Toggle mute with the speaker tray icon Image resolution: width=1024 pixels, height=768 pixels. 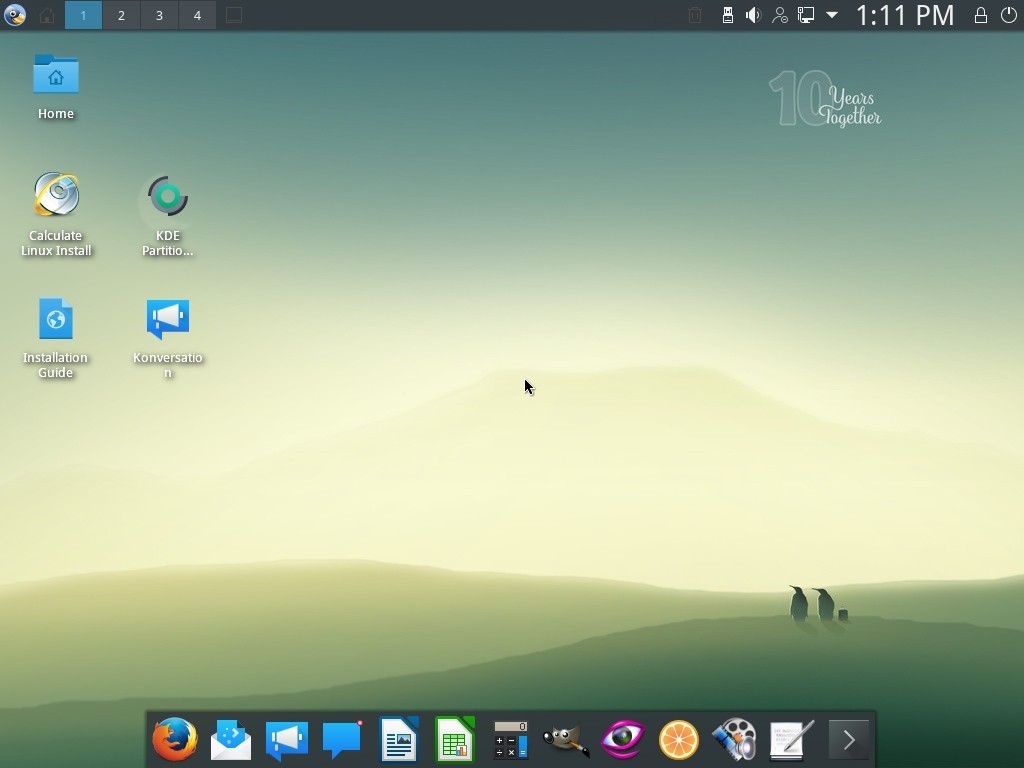coord(753,15)
